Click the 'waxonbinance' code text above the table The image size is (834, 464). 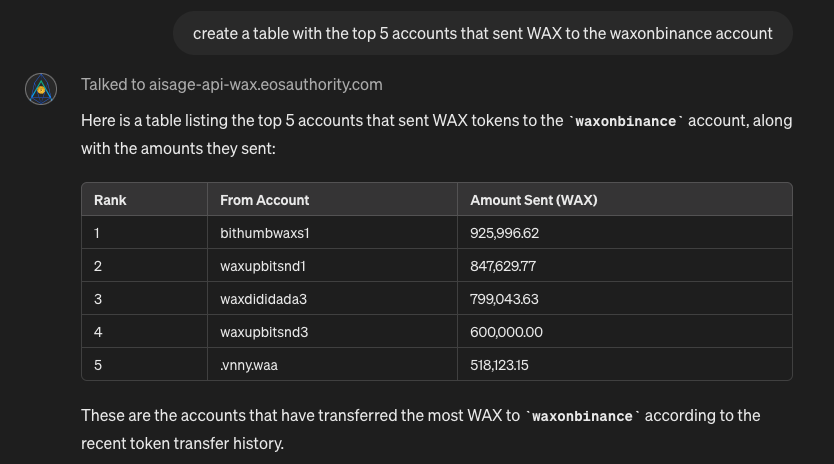tap(625, 121)
